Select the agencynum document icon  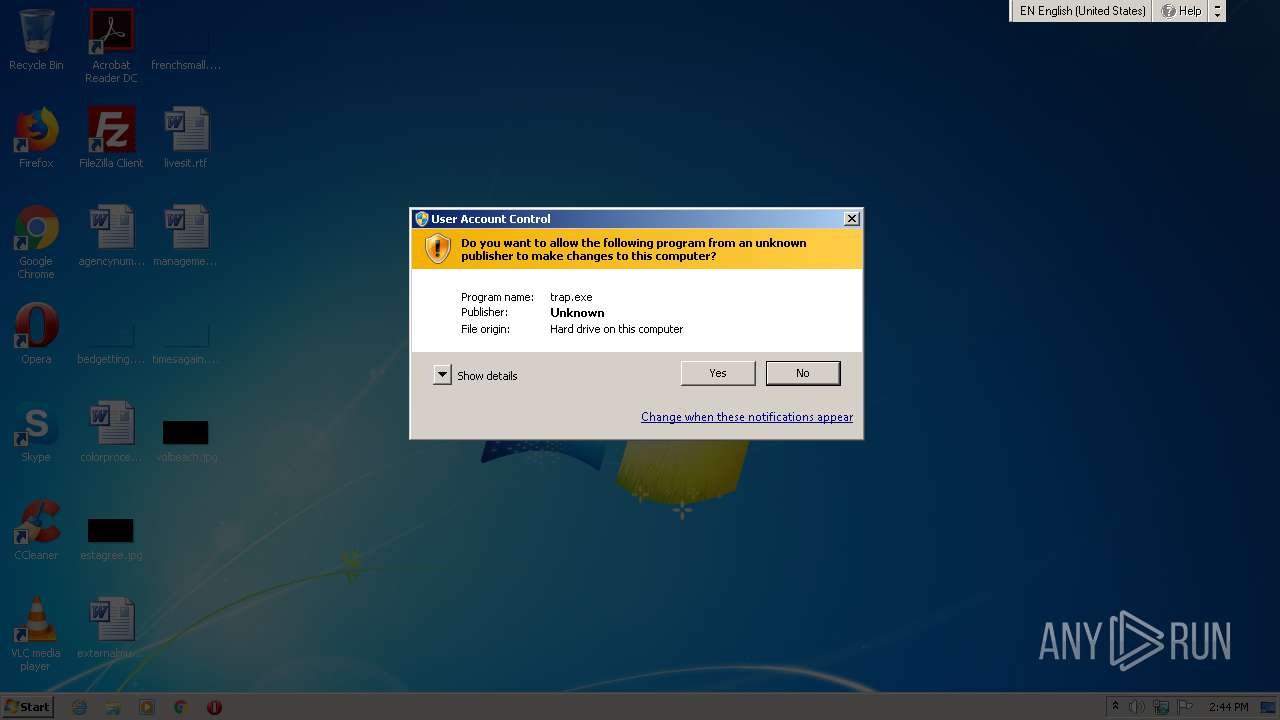(x=111, y=236)
